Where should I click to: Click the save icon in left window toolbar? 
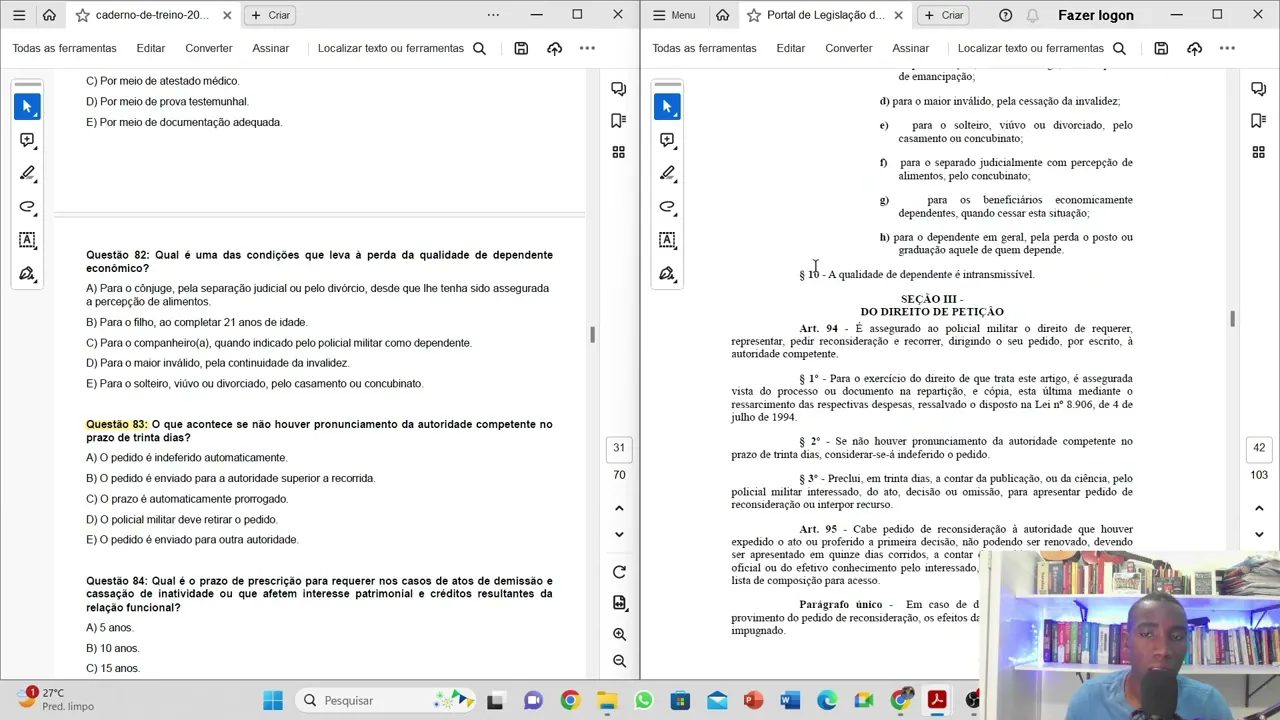tap(521, 48)
